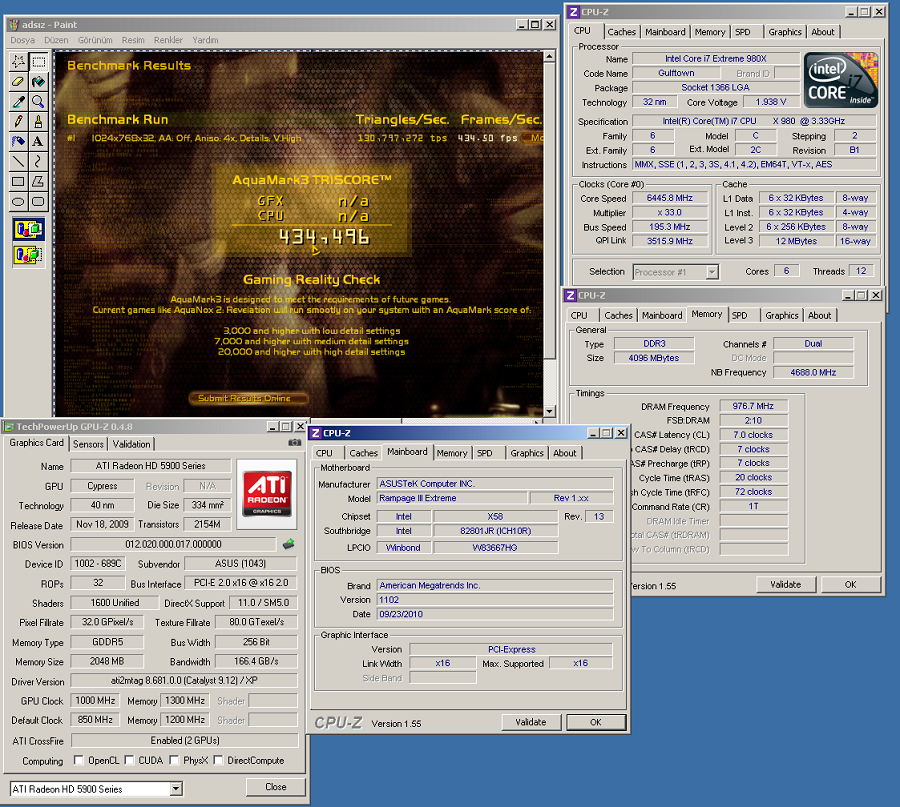Open the Caches tab in top-right CPU-Z window
This screenshot has width=900, height=807.
622,32
